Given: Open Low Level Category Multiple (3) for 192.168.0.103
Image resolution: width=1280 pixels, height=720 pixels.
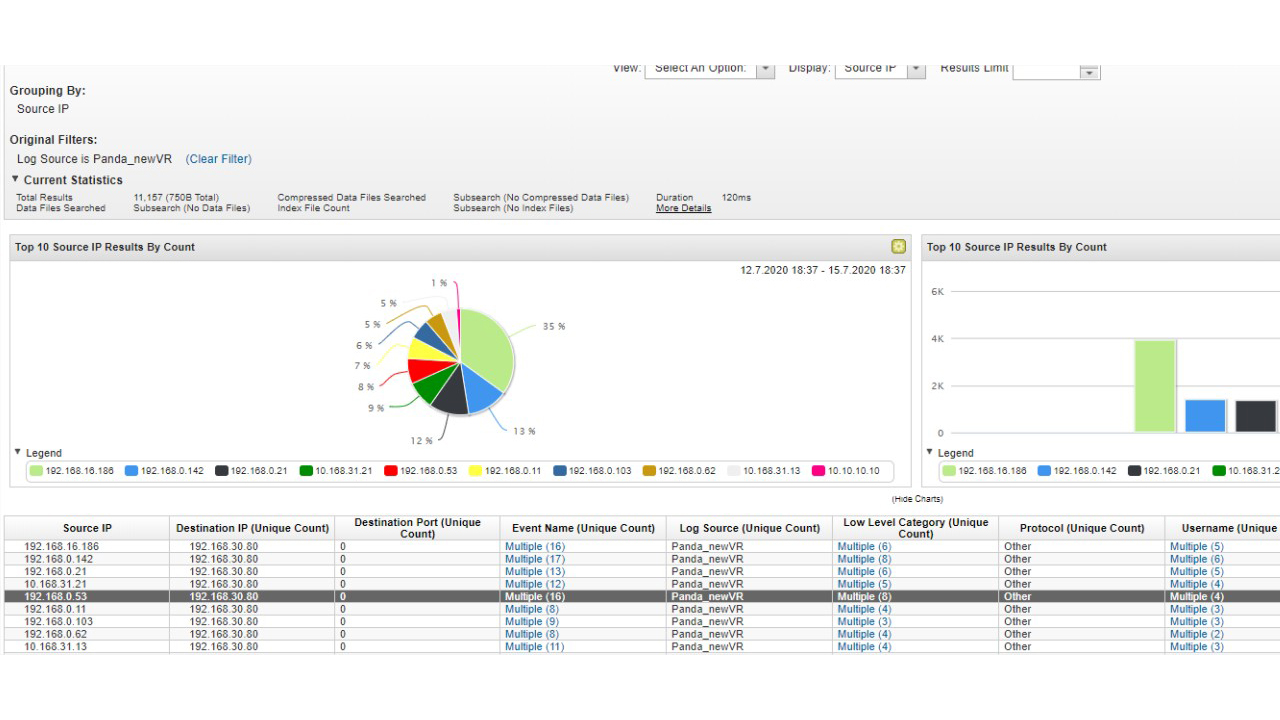Looking at the screenshot, I should coord(864,622).
